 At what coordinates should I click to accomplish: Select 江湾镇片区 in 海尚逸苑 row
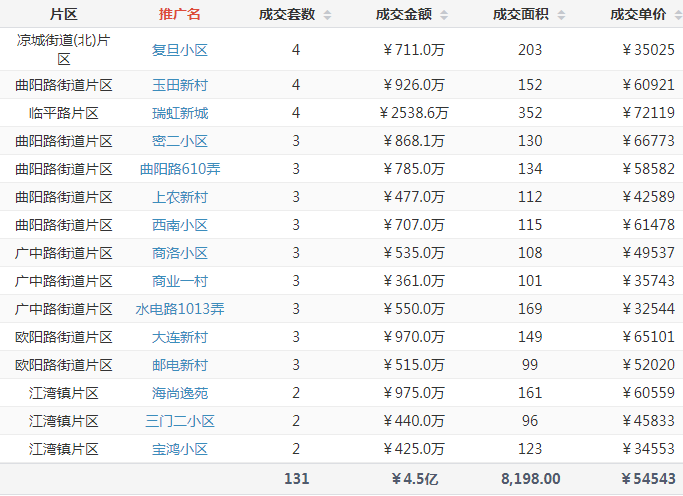(64, 393)
